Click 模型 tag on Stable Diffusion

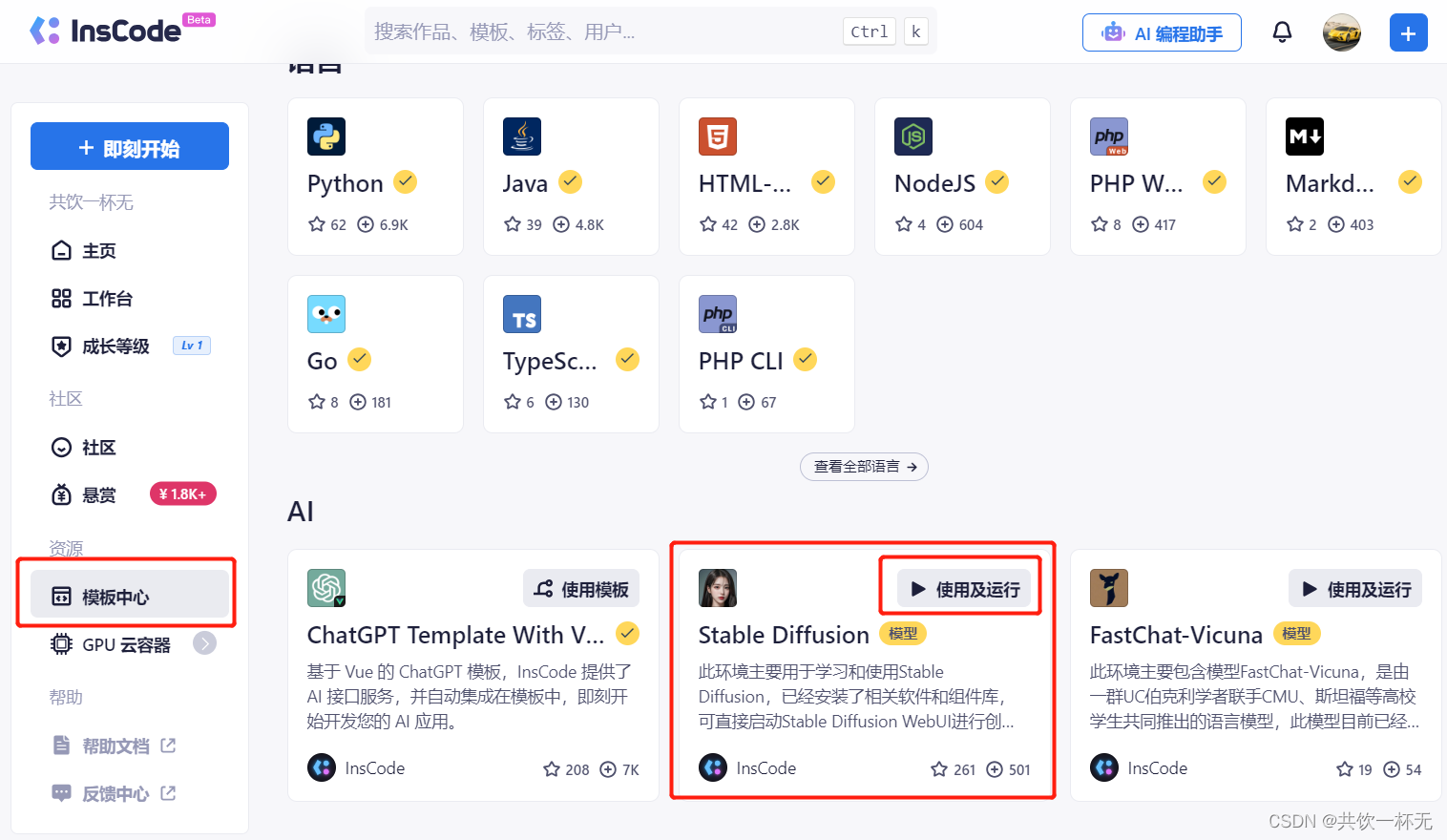(903, 634)
